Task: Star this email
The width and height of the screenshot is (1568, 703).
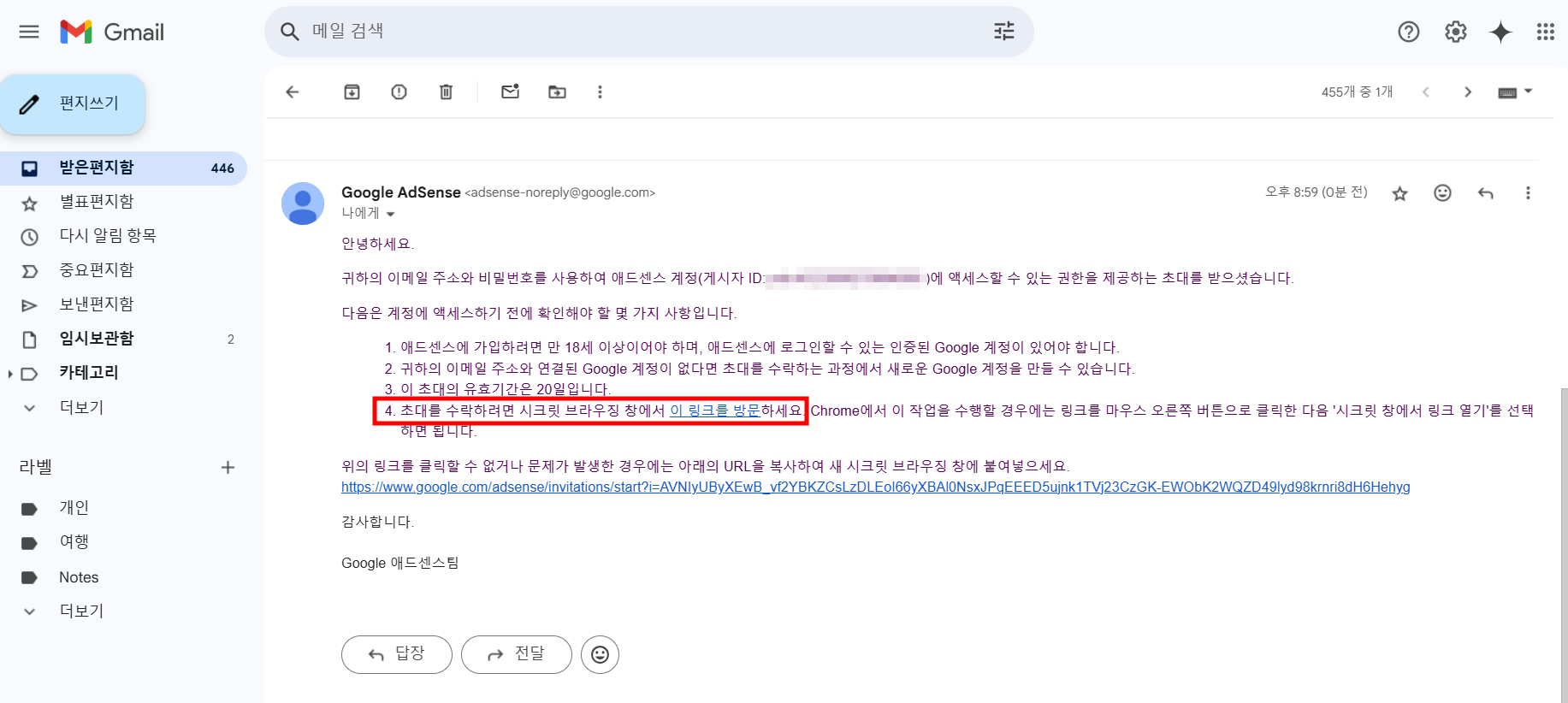Action: [x=1399, y=193]
